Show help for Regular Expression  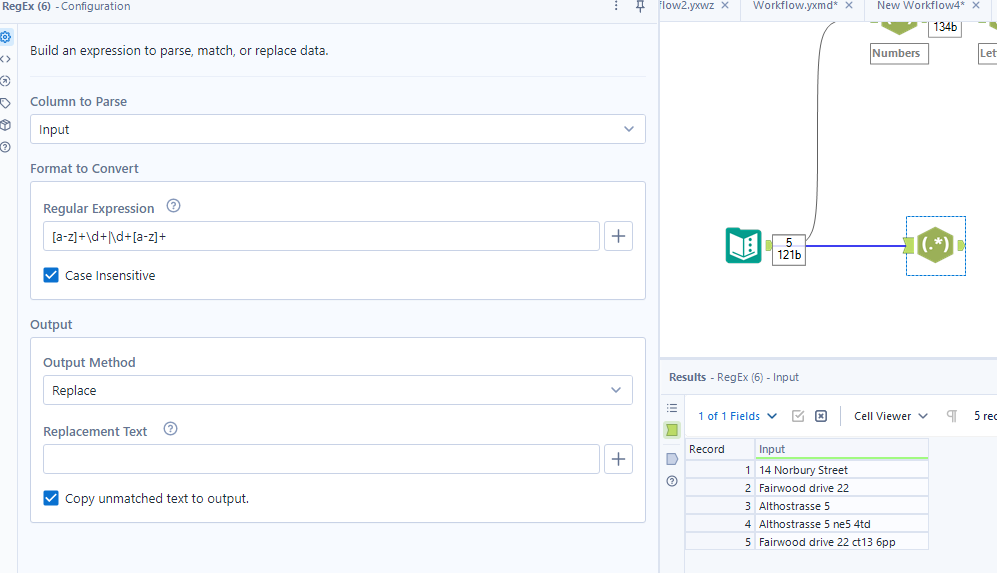(x=173, y=206)
